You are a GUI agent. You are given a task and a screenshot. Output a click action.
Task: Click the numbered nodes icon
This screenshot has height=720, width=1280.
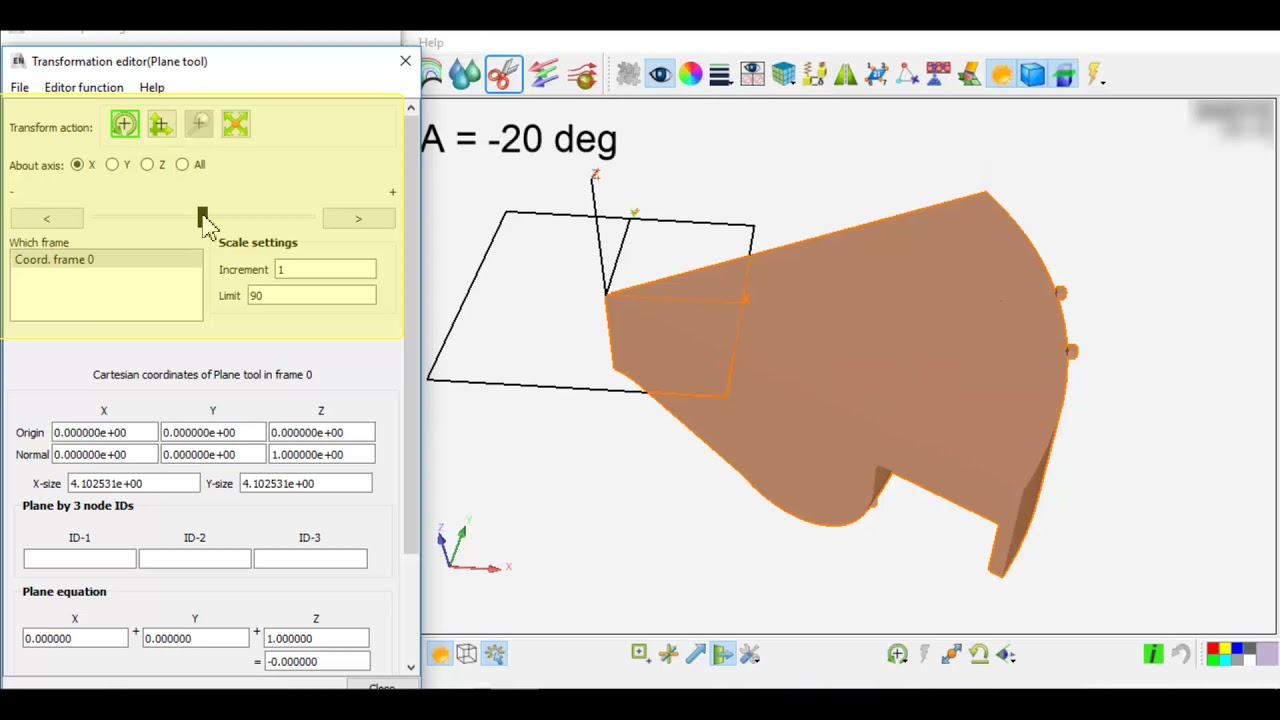pos(876,75)
